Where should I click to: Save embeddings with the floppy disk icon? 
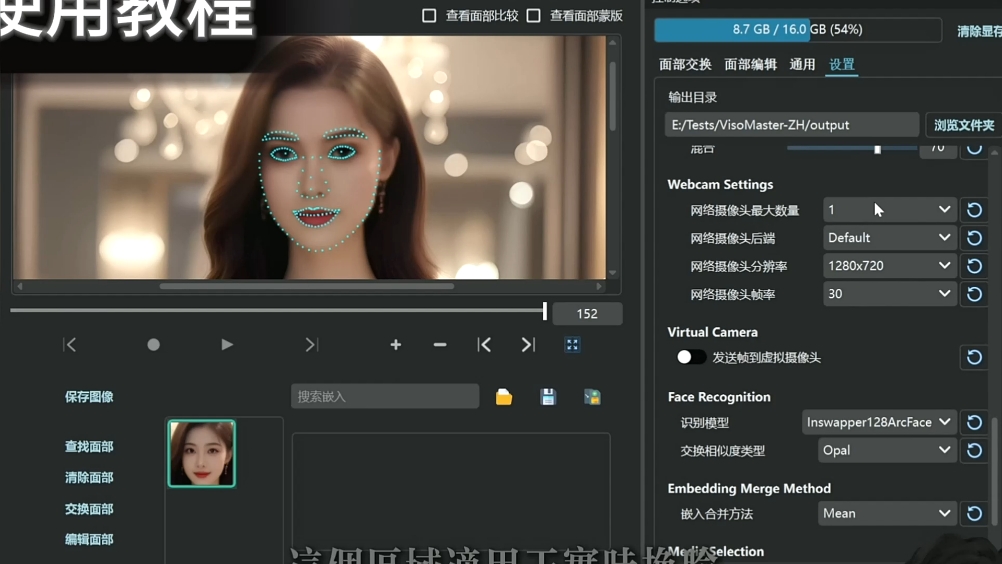548,397
